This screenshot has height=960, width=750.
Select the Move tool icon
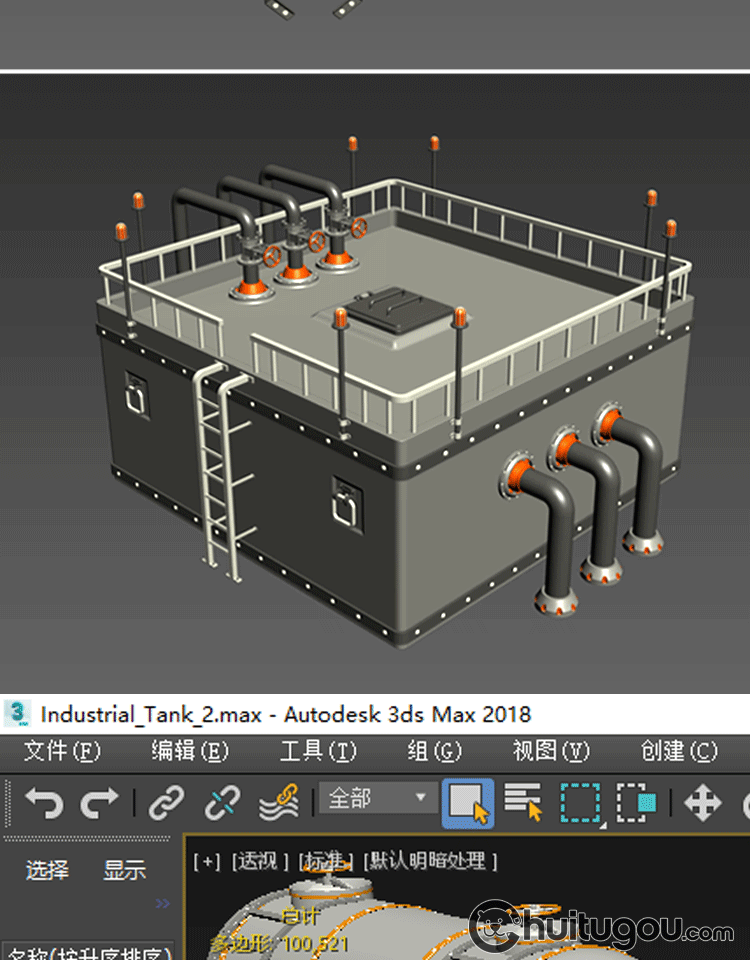click(702, 802)
